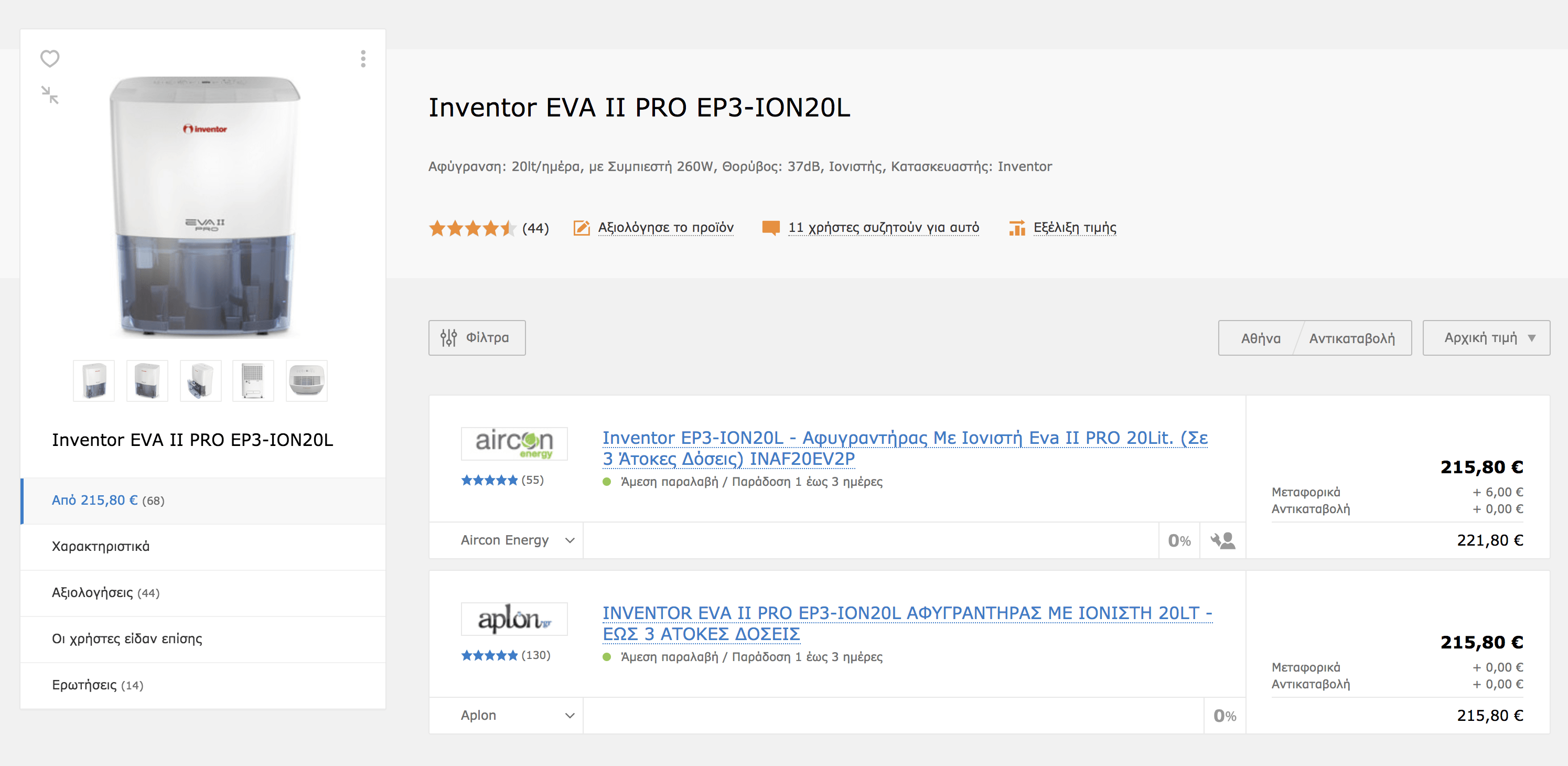Image resolution: width=1568 pixels, height=766 pixels.
Task: Click Aircon Energy installation service icon
Action: click(1222, 540)
